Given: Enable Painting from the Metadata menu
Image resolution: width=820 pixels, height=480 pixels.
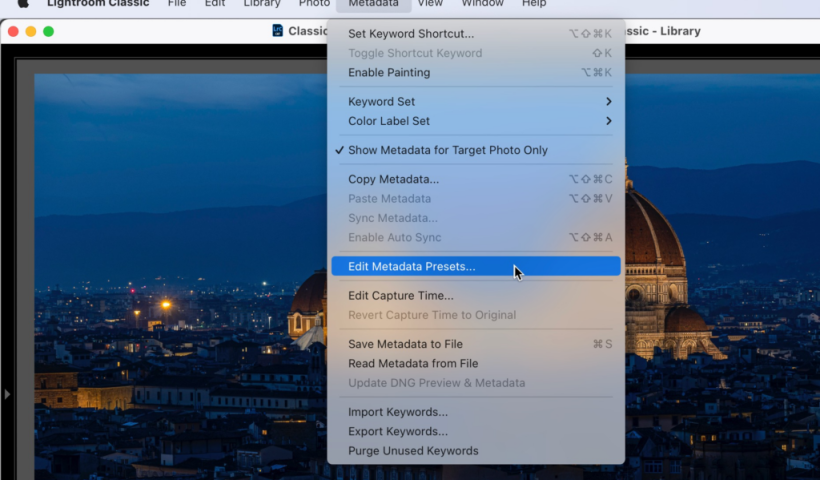Looking at the screenshot, I should (389, 72).
